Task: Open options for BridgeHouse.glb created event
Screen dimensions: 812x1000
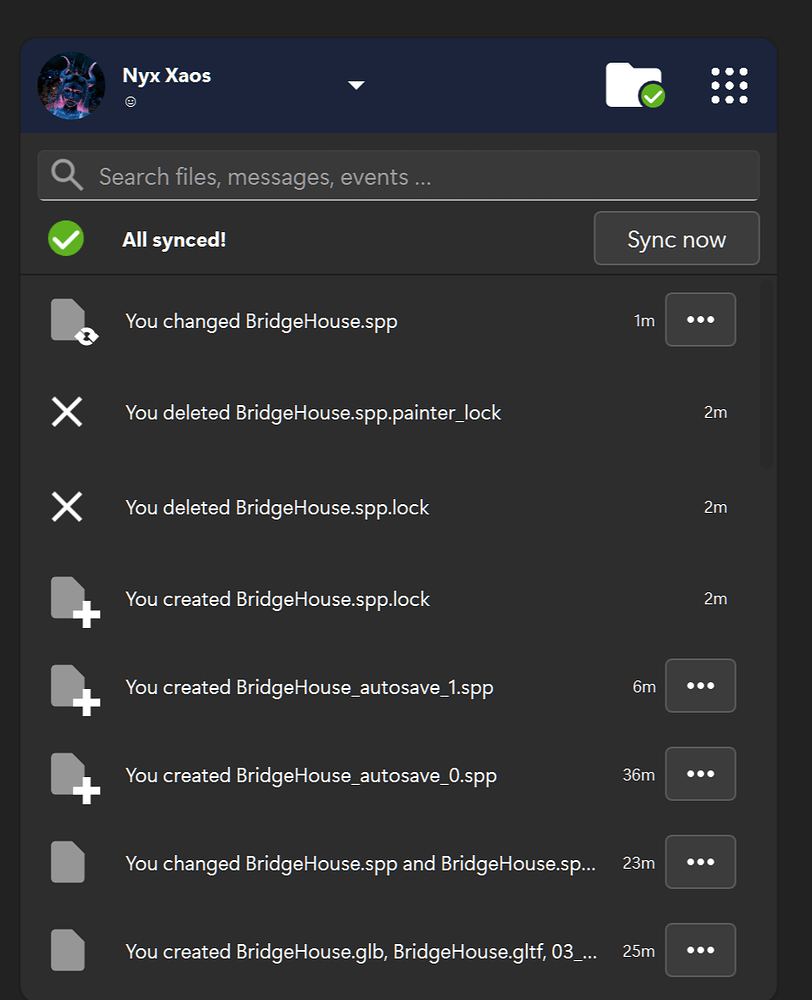Action: (x=700, y=950)
